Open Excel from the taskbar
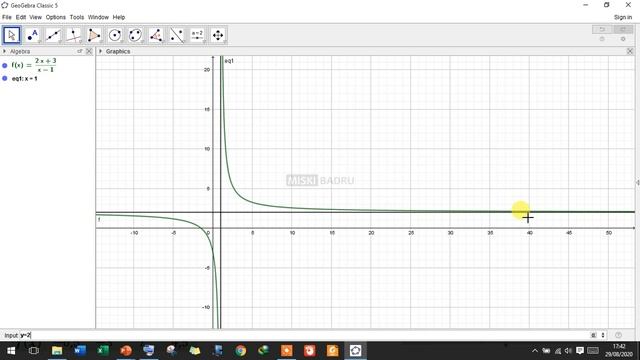The width and height of the screenshot is (640, 360). (x=103, y=351)
